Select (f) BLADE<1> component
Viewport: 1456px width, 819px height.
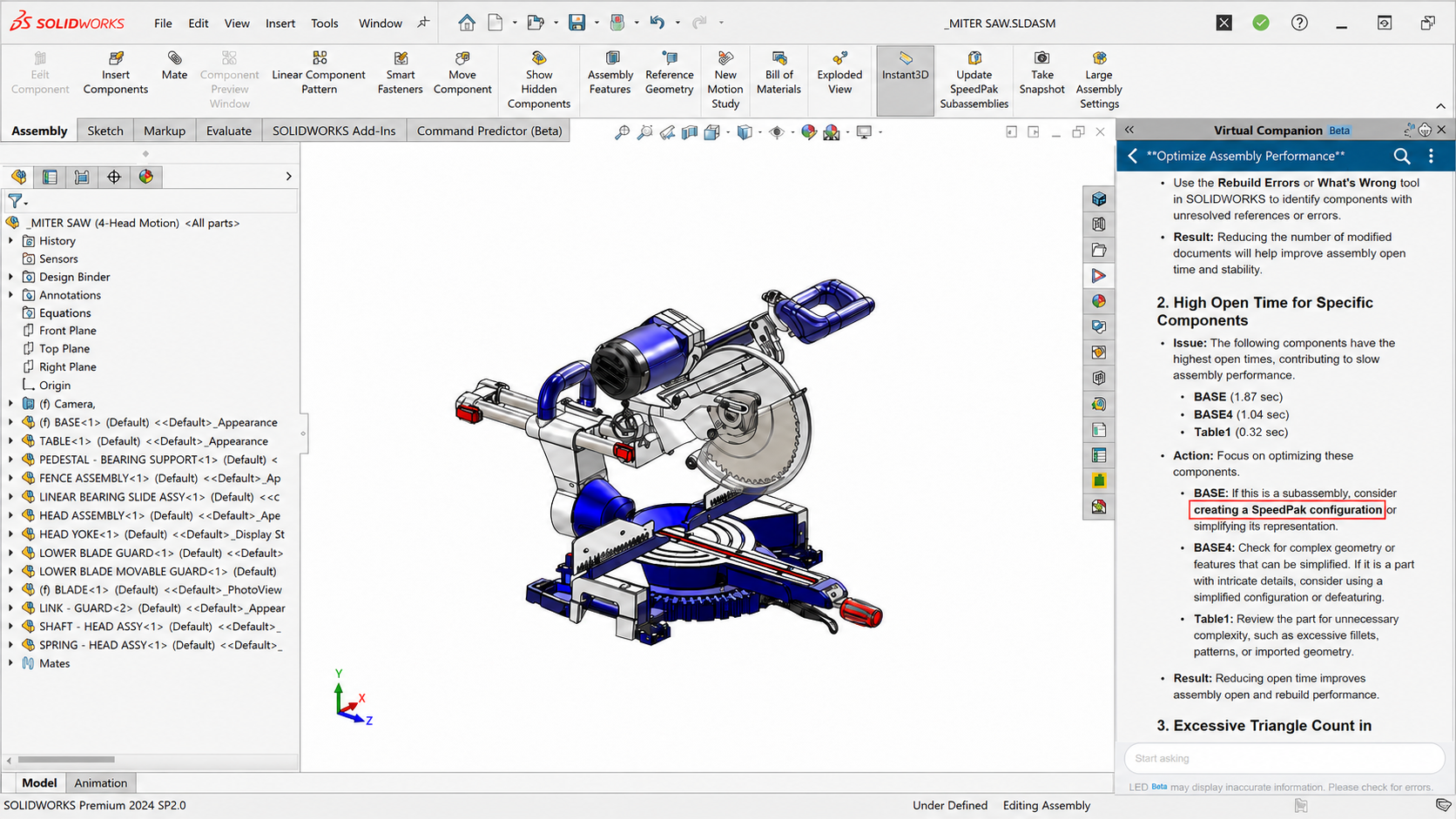[x=160, y=589]
